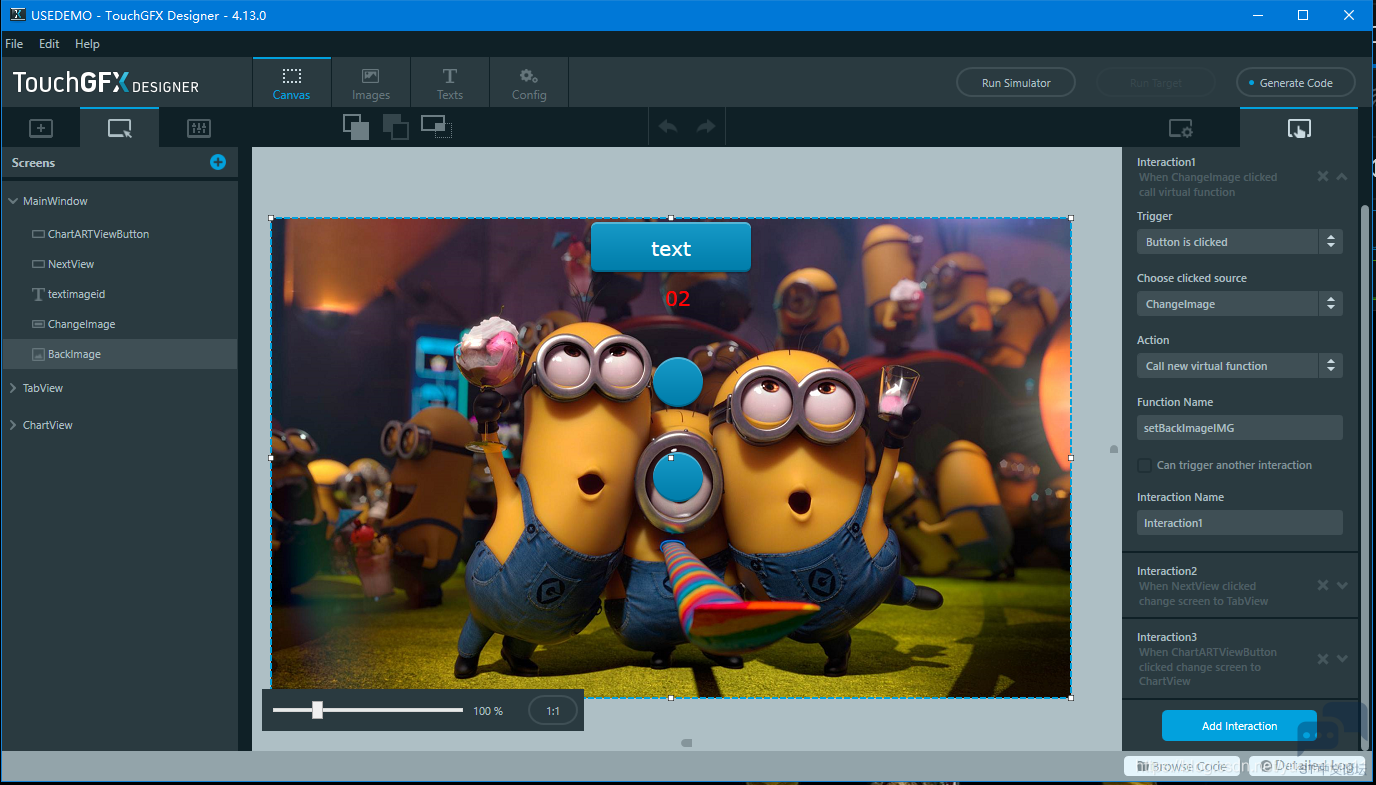Click the Function Name input field
The image size is (1376, 785).
[1239, 428]
